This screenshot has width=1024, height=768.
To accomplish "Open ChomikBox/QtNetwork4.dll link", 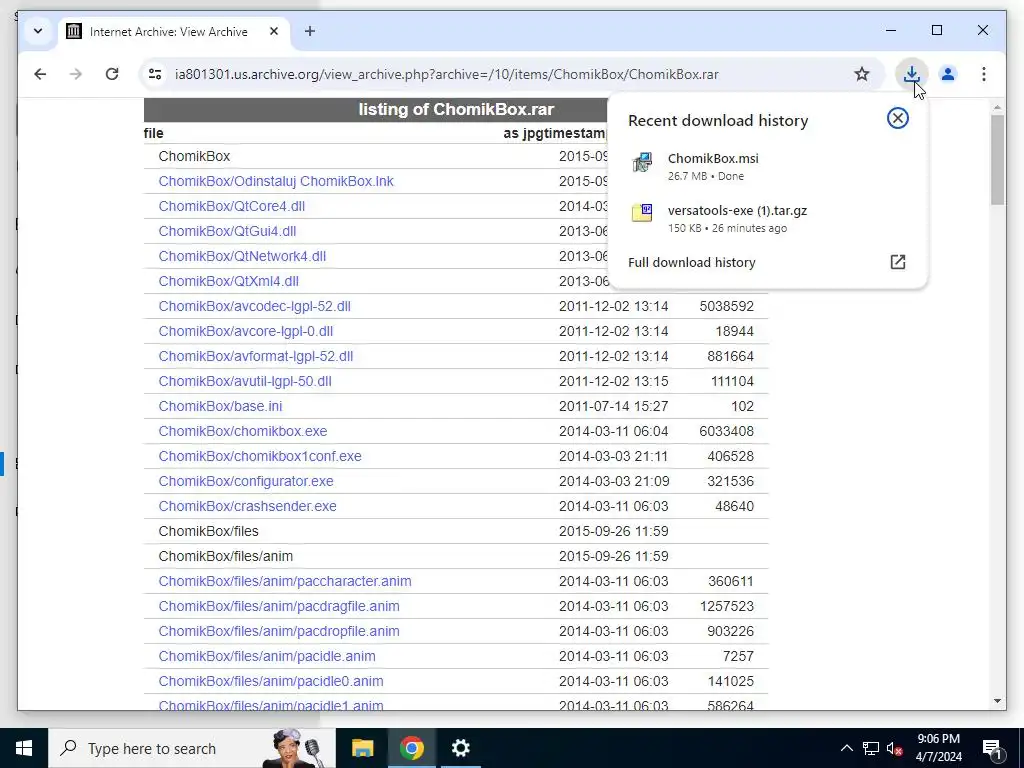I will click(x=242, y=256).
